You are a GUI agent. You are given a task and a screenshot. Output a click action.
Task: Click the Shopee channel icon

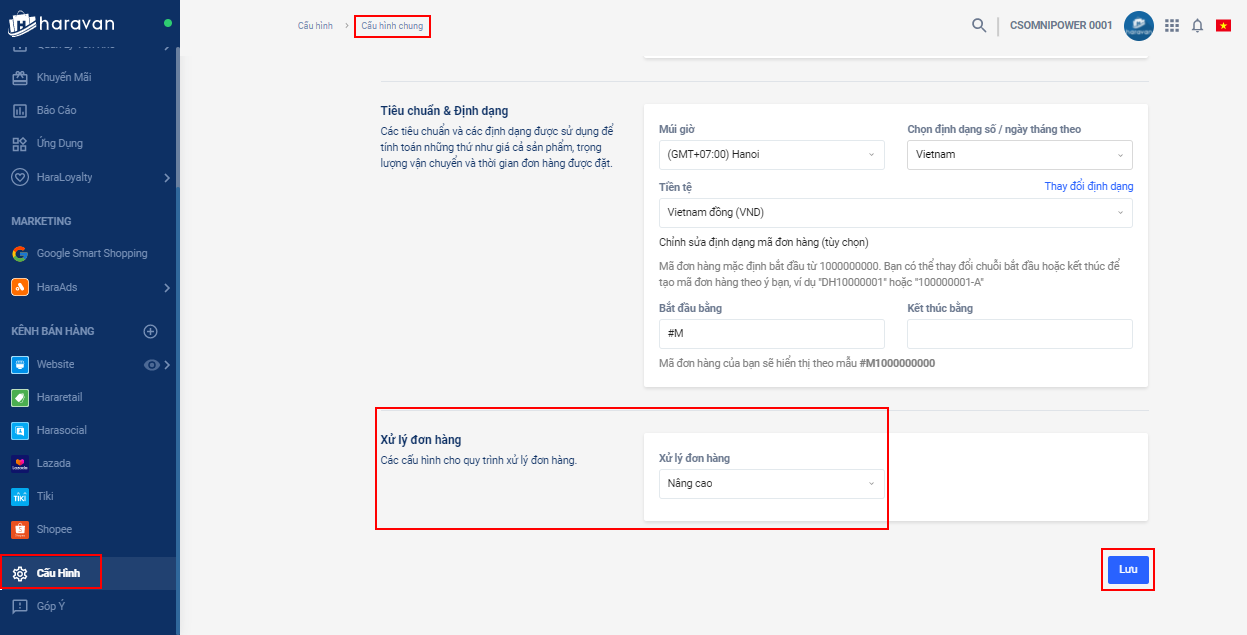pos(19,529)
